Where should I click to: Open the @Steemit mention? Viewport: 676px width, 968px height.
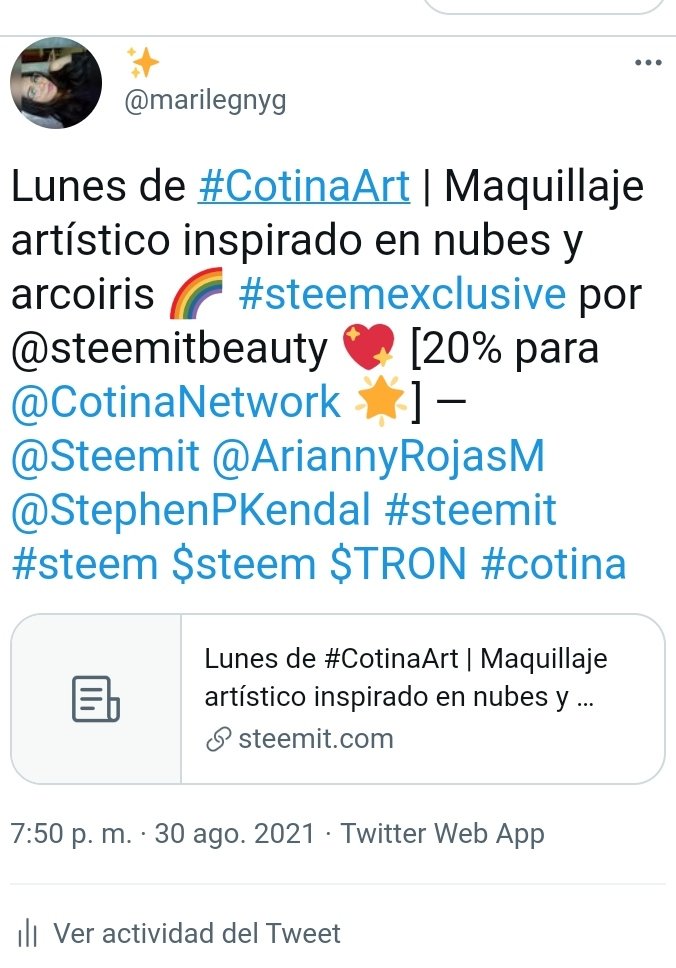pyautogui.click(x=106, y=457)
